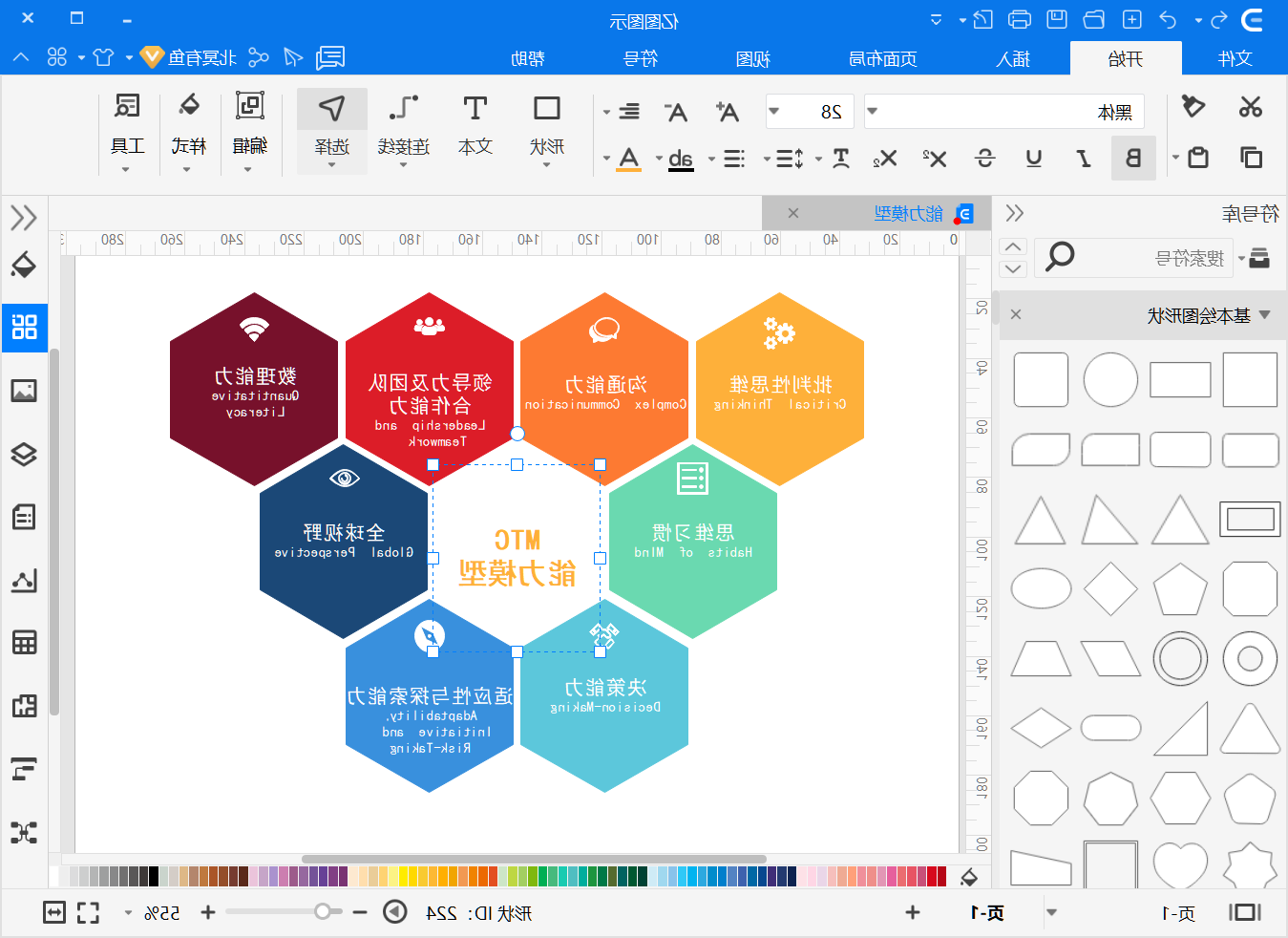Click the Print icon in title bar
Image resolution: width=1288 pixels, height=938 pixels.
pos(1019,19)
